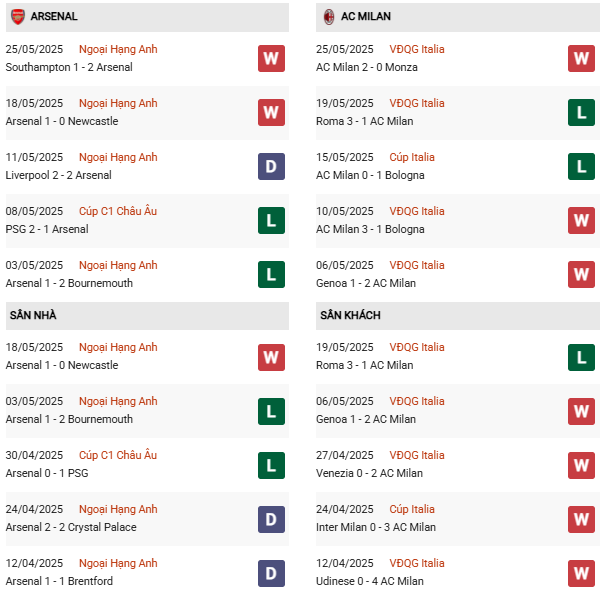This screenshot has width=600, height=594.
Task: Click L badge for AC Milan 0 - 1 Bologna
Action: [581, 166]
